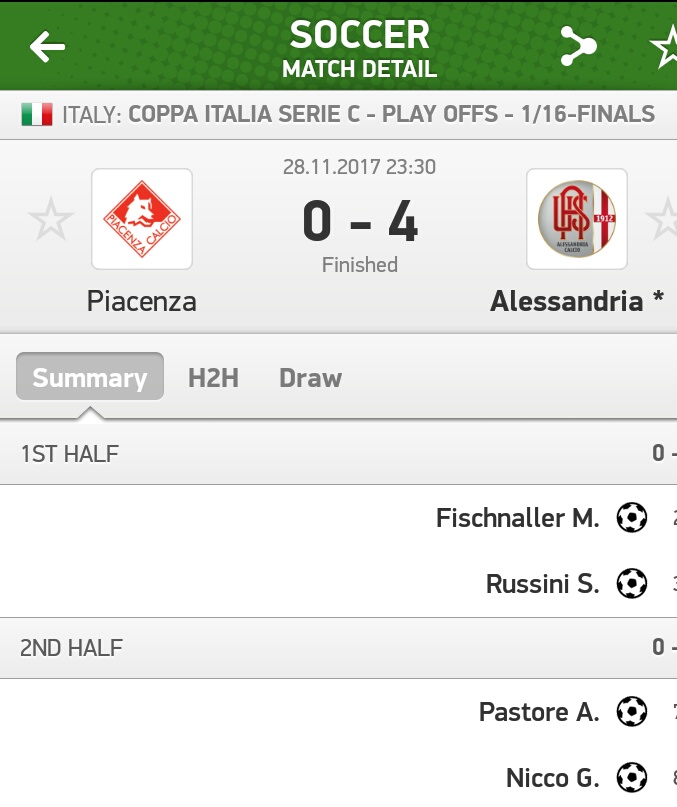Tap the Alessandria team name
Screen dimensions: 677x807
(566, 301)
